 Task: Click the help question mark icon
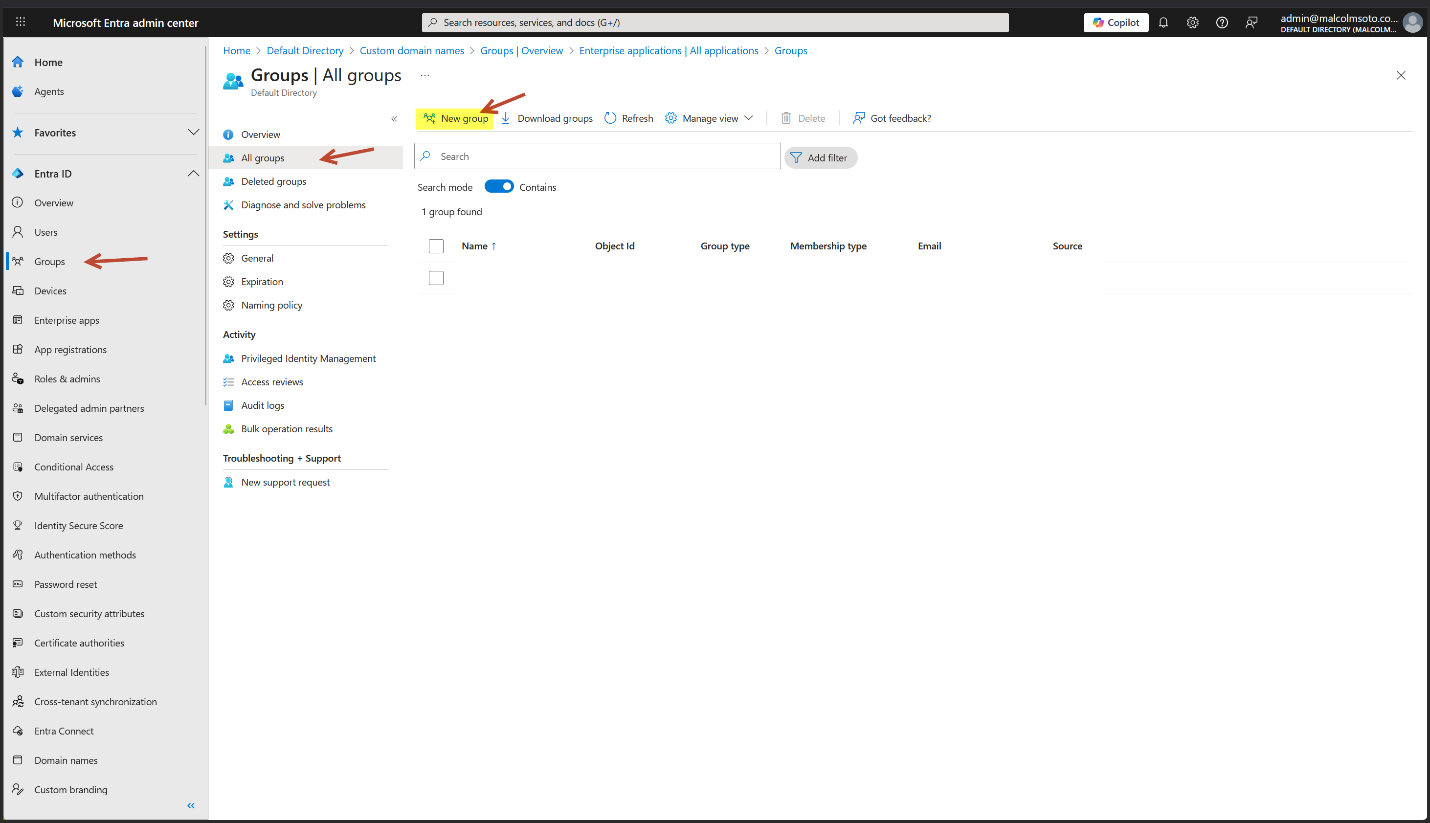pos(1222,23)
